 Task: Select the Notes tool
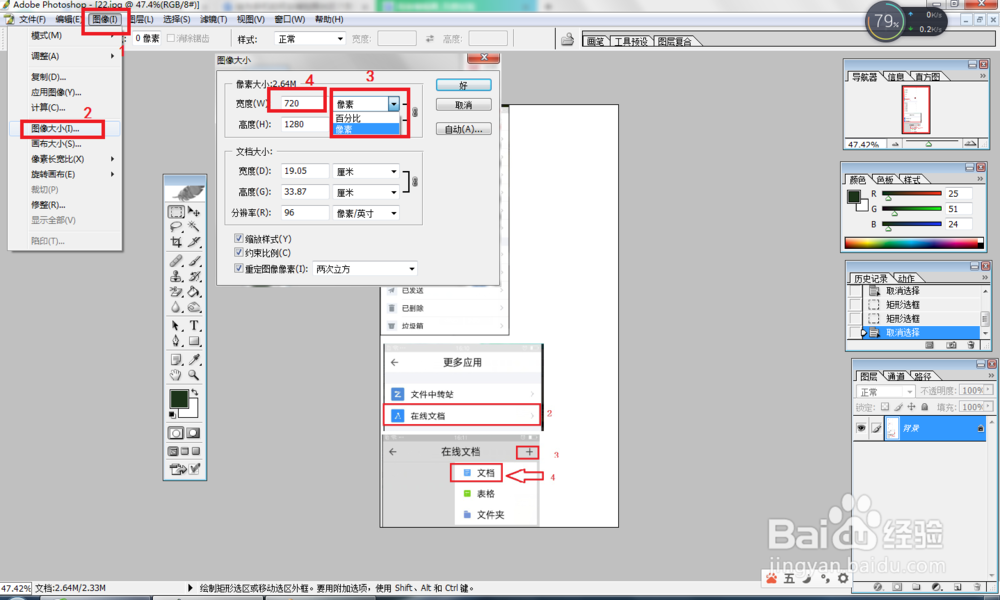coord(176,360)
